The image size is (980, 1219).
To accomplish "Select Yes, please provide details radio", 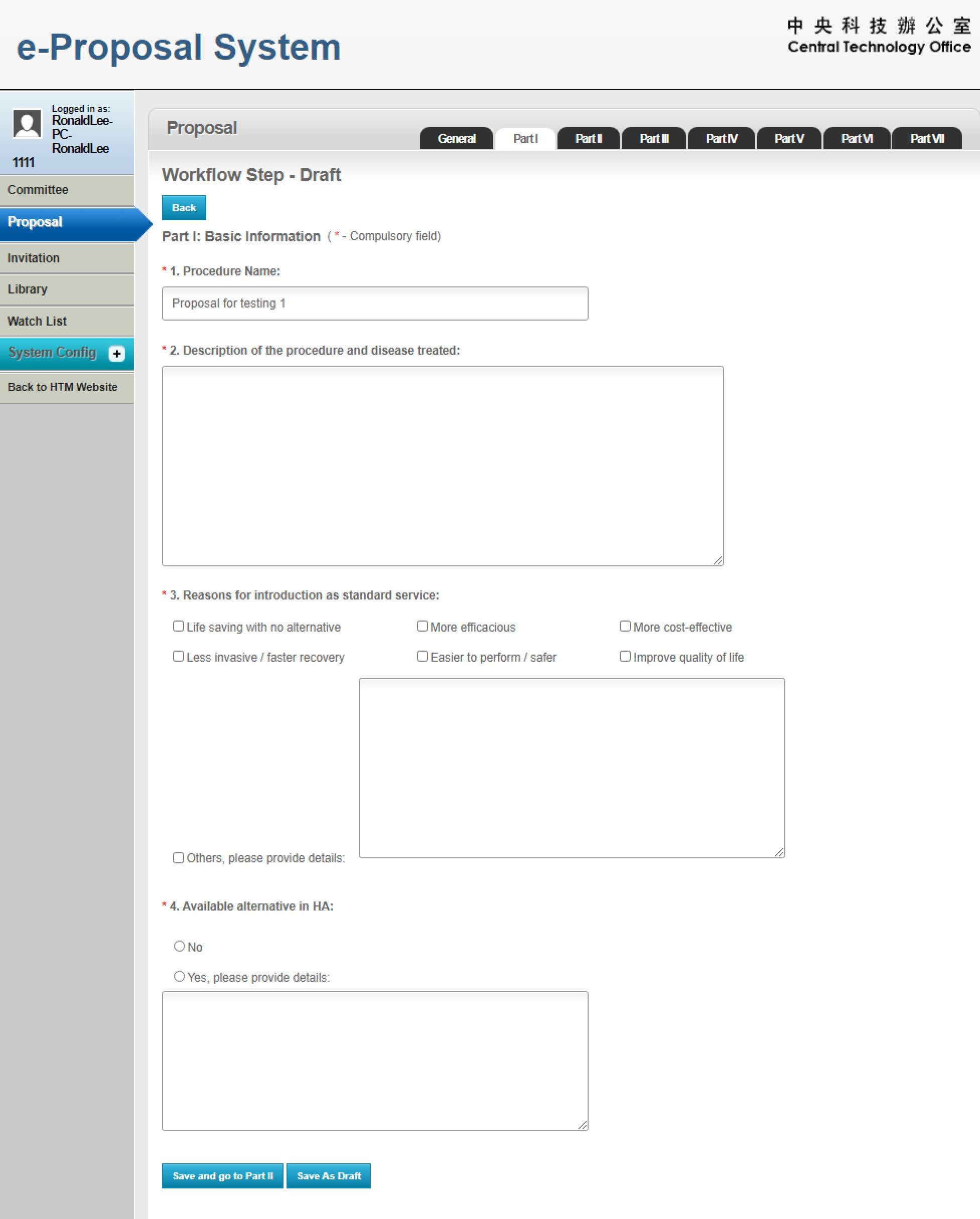I will (x=180, y=976).
